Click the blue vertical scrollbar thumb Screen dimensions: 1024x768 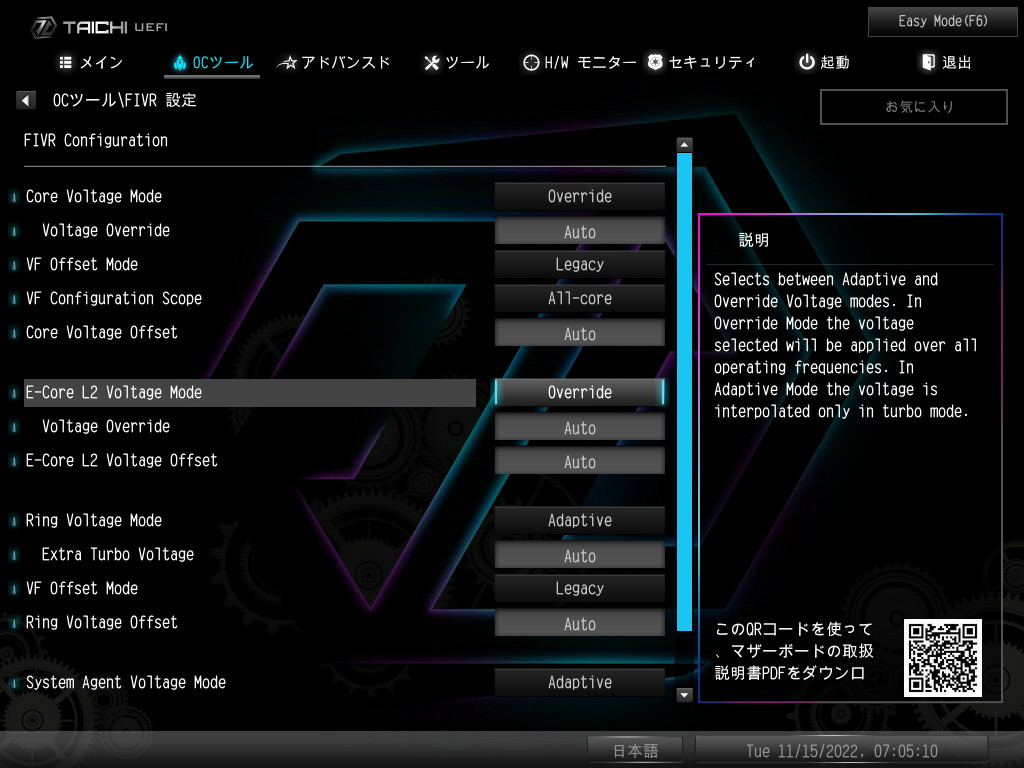point(684,392)
